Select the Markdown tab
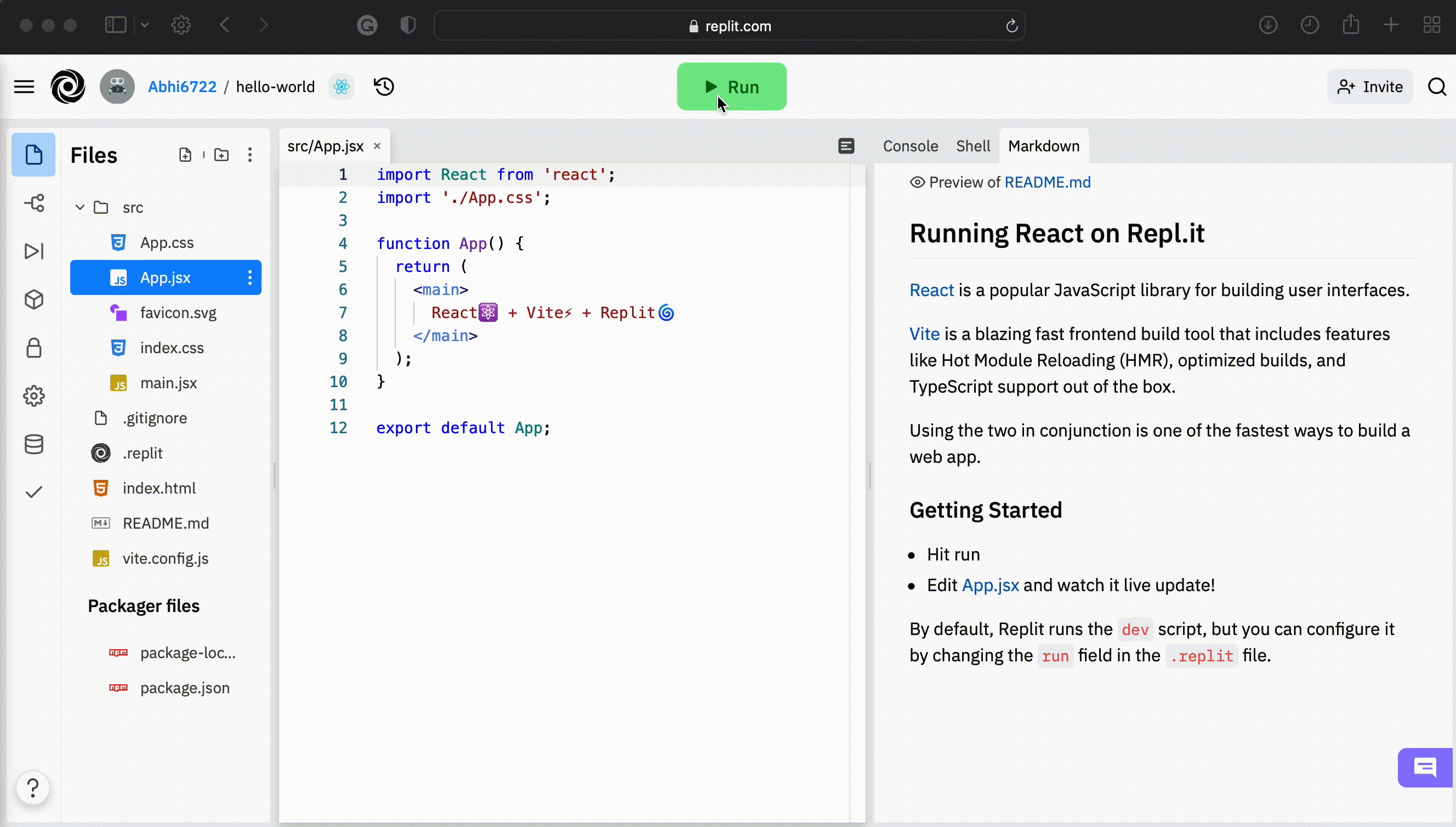Image resolution: width=1456 pixels, height=827 pixels. click(x=1044, y=146)
